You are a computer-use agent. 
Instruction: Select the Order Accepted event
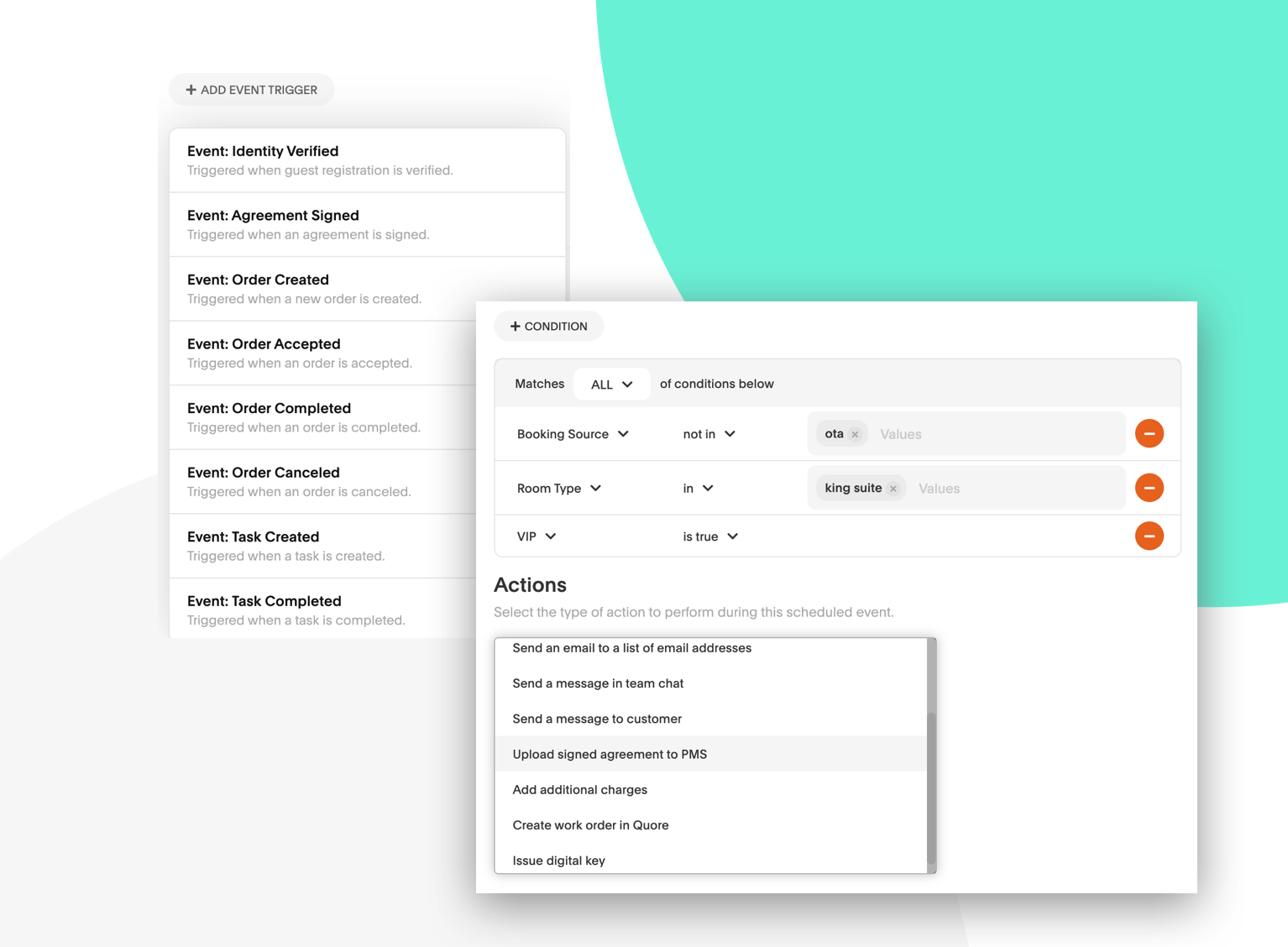tap(323, 353)
